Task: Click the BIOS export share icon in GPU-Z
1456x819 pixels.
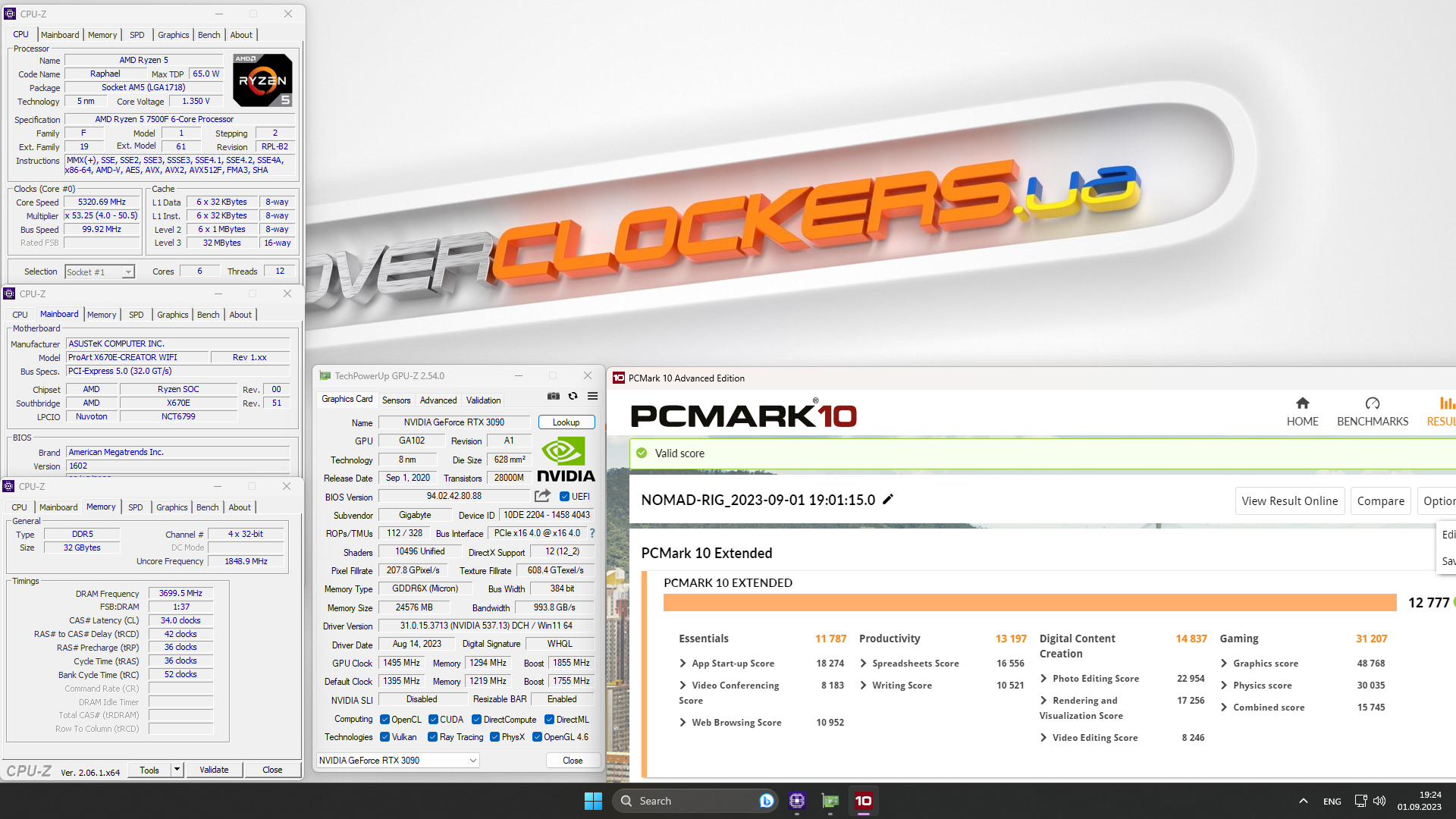Action: [542, 496]
